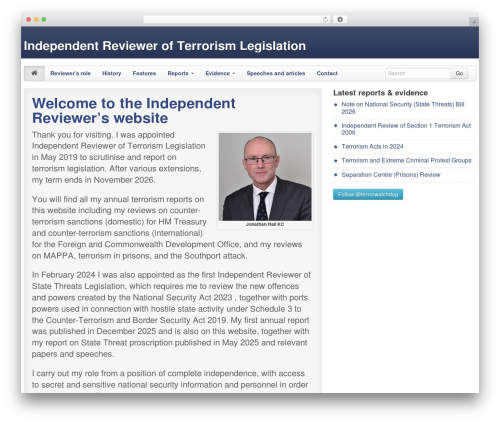Expand the Evidence dropdown menu

(x=220, y=73)
